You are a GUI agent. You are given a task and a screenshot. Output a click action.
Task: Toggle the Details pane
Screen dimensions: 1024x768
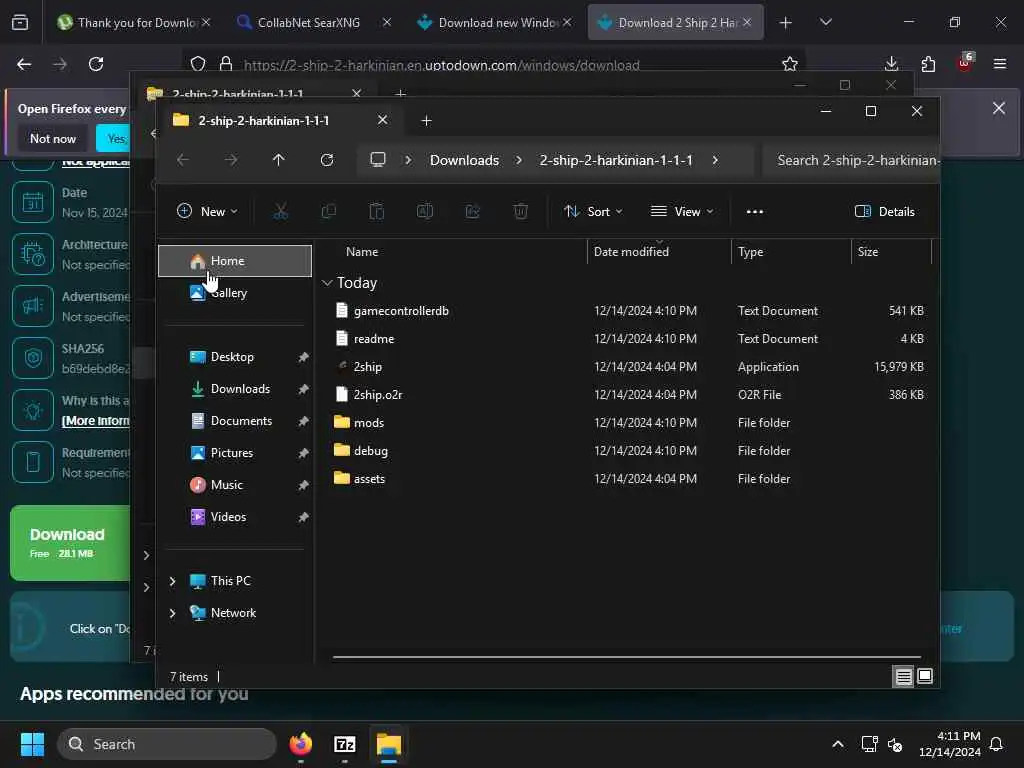pyautogui.click(x=884, y=212)
